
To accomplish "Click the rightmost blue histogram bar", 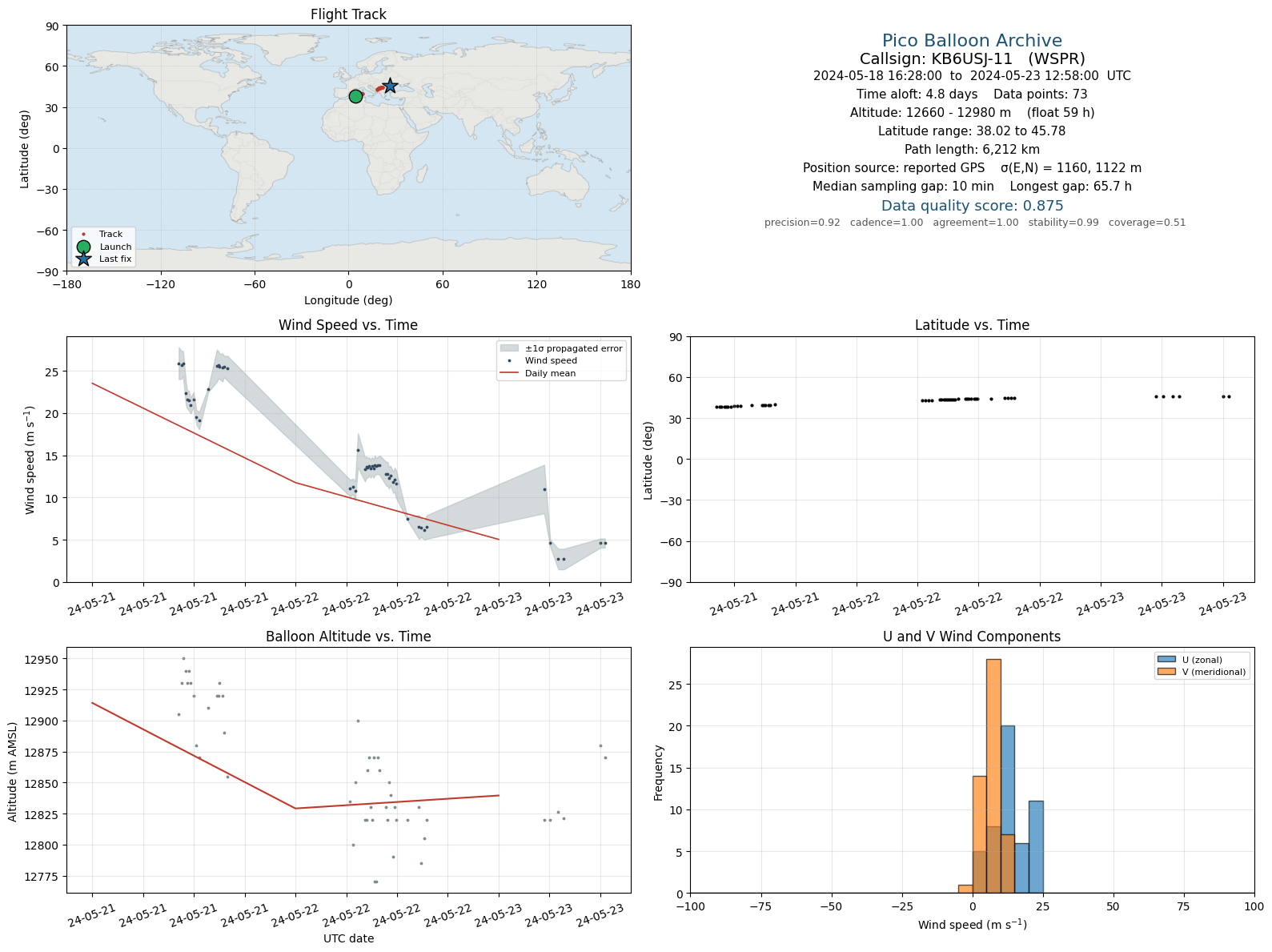I will [x=1036, y=847].
